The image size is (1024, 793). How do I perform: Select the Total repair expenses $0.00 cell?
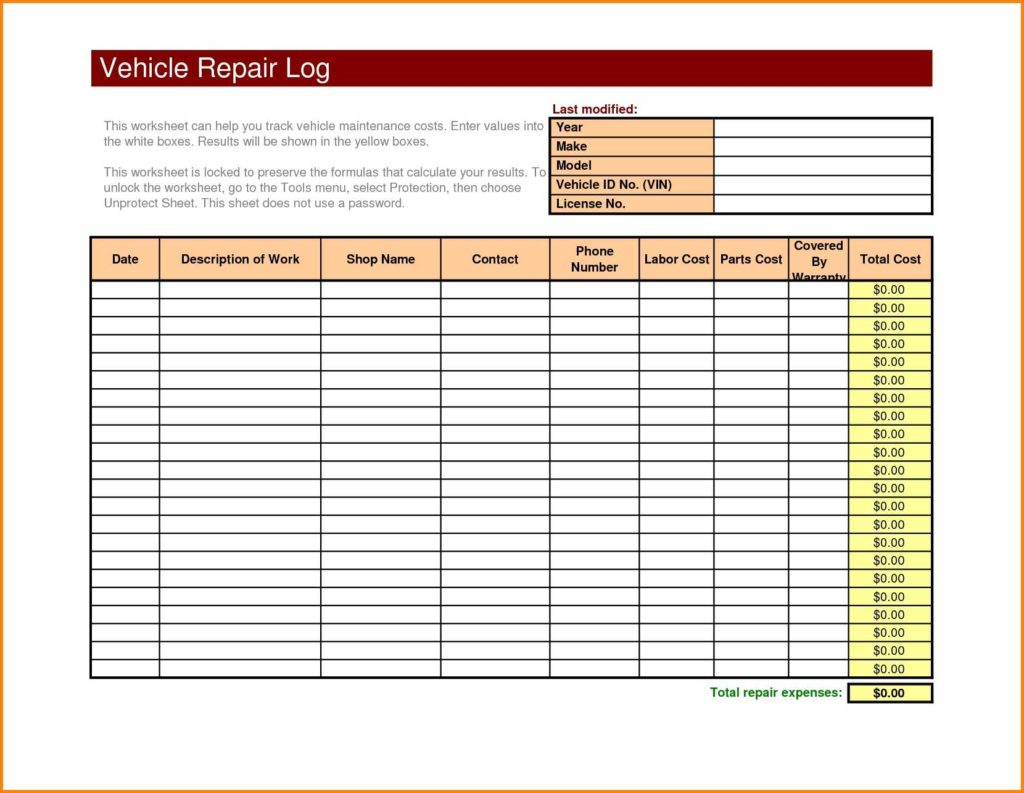[x=890, y=693]
